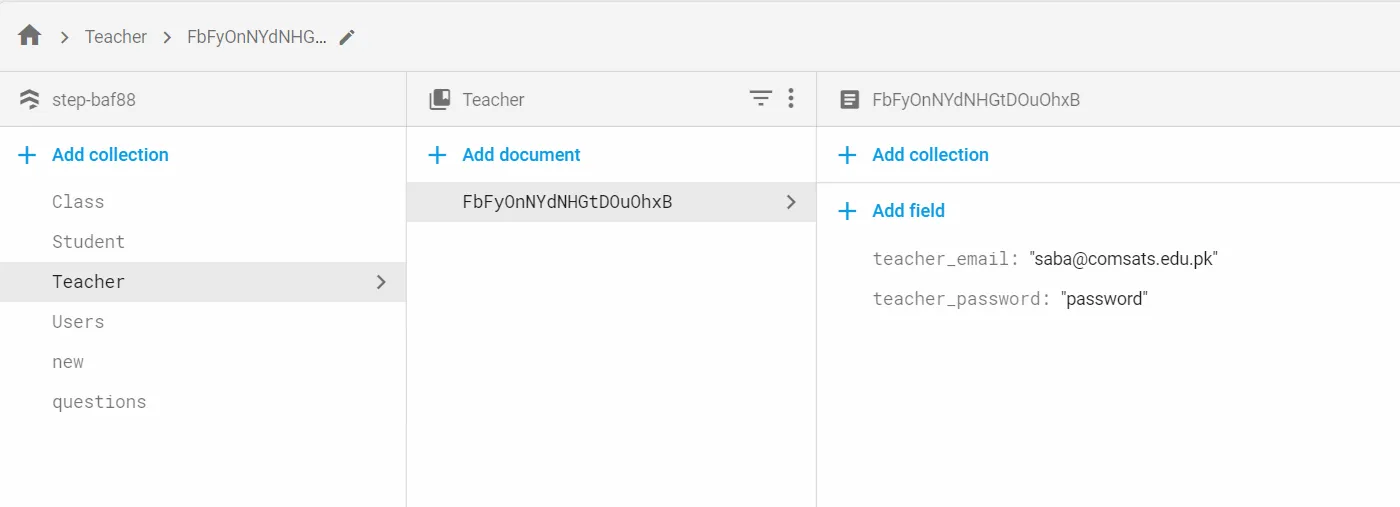
Task: Click the step-baf88 database icon
Action: (30, 99)
